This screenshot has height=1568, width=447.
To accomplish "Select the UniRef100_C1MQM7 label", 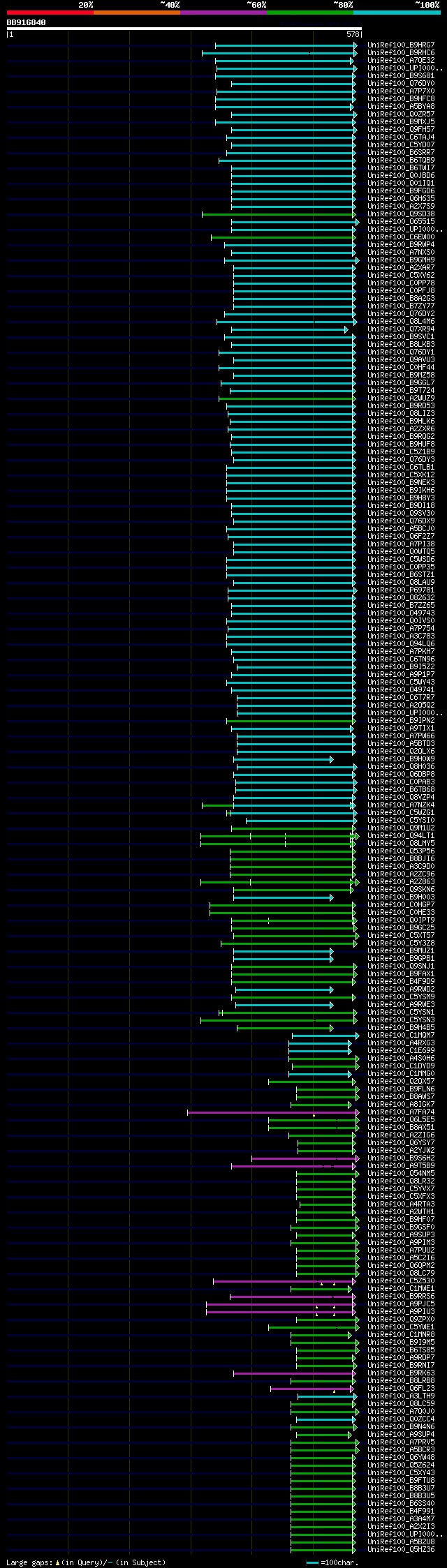I will click(401, 1035).
